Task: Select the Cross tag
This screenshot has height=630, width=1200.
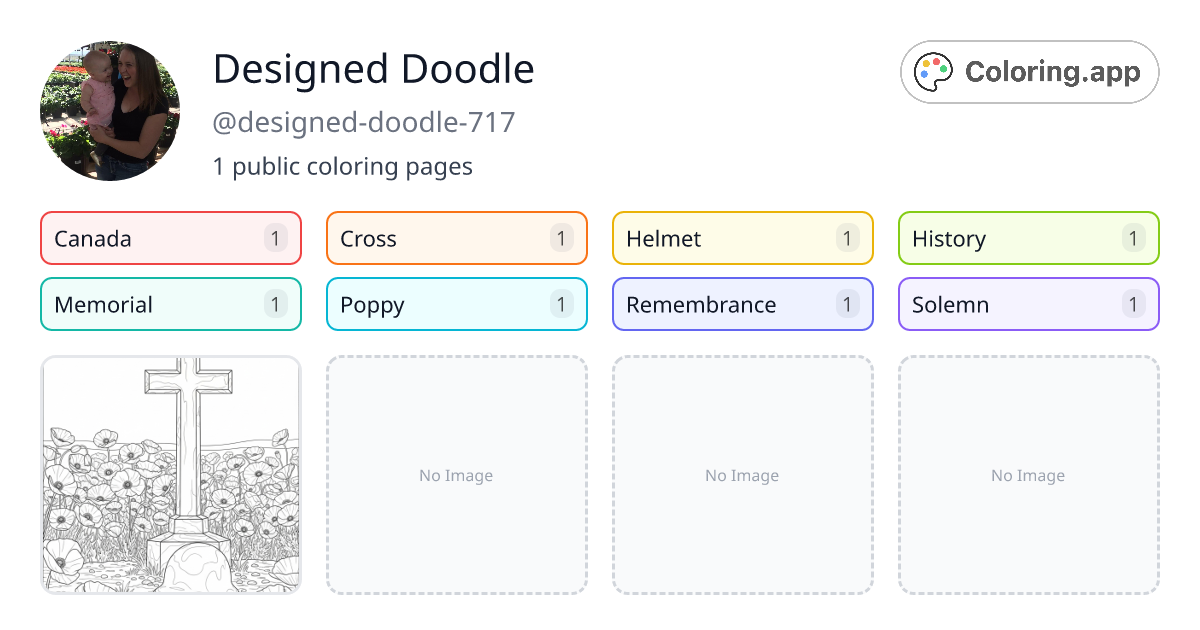Action: click(456, 238)
